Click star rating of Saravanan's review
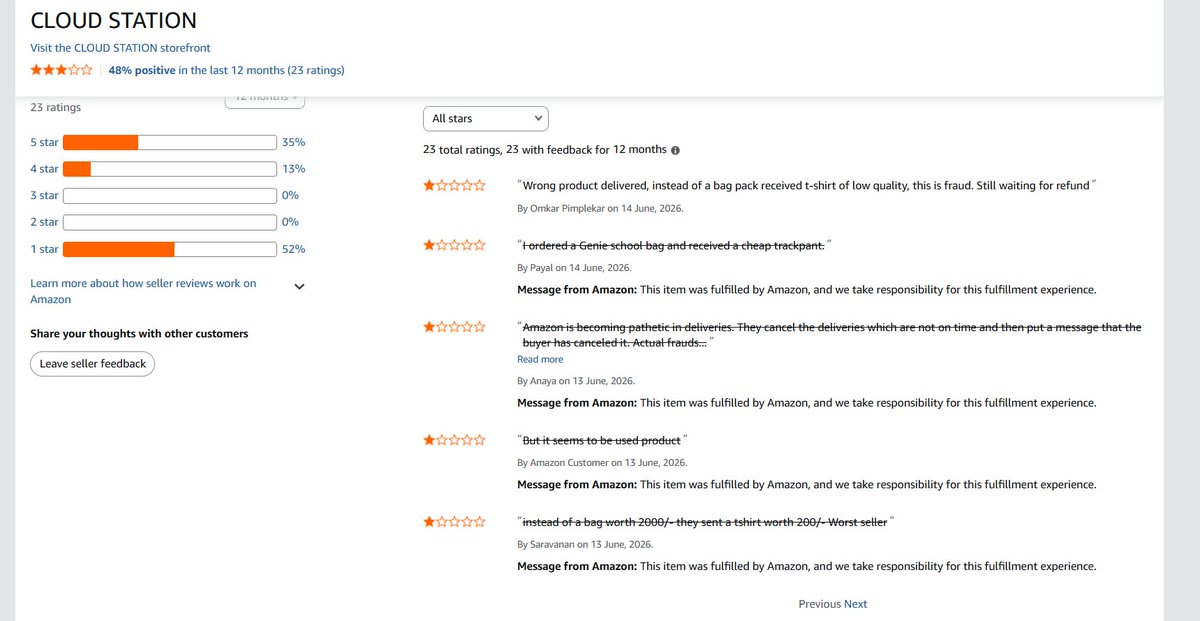The height and width of the screenshot is (621, 1200). (x=455, y=522)
